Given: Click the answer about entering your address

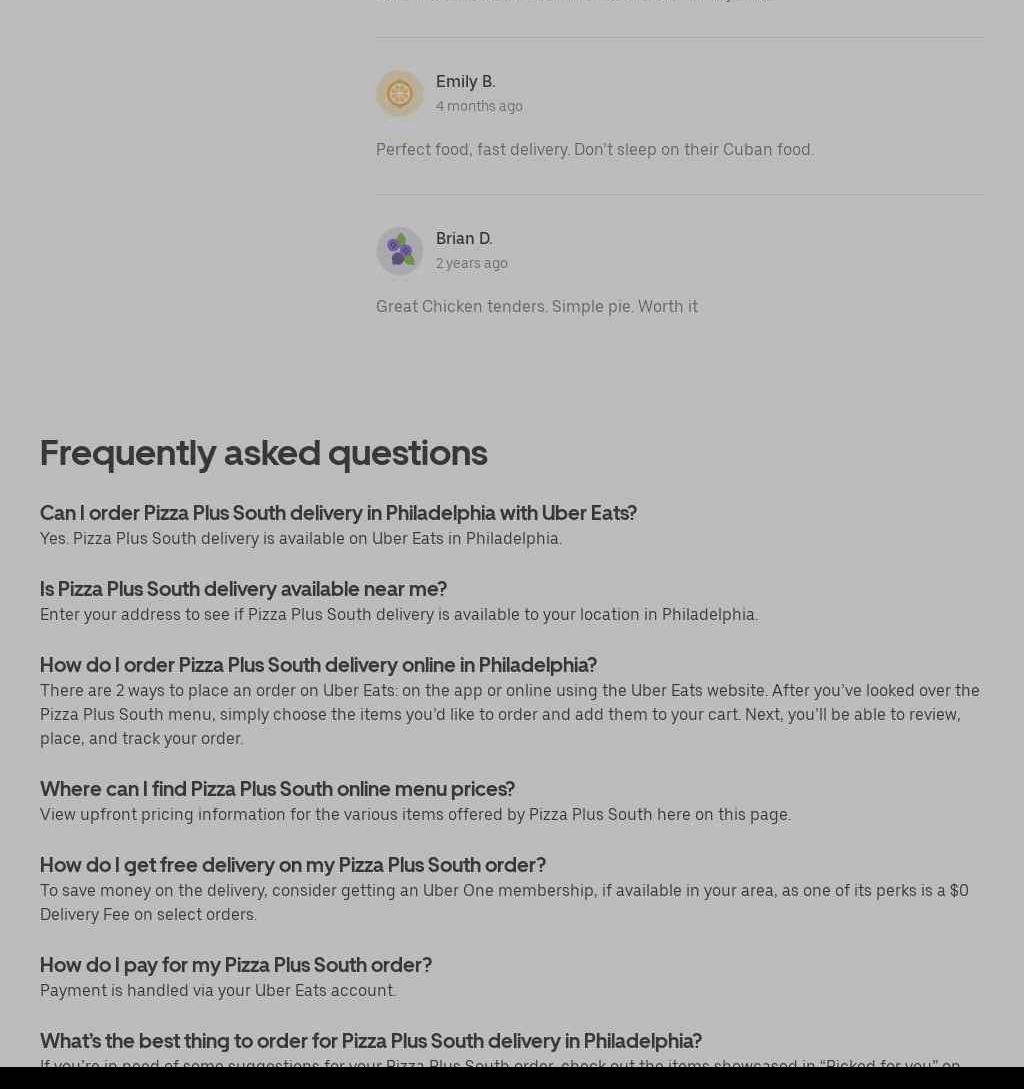Looking at the screenshot, I should [x=398, y=614].
